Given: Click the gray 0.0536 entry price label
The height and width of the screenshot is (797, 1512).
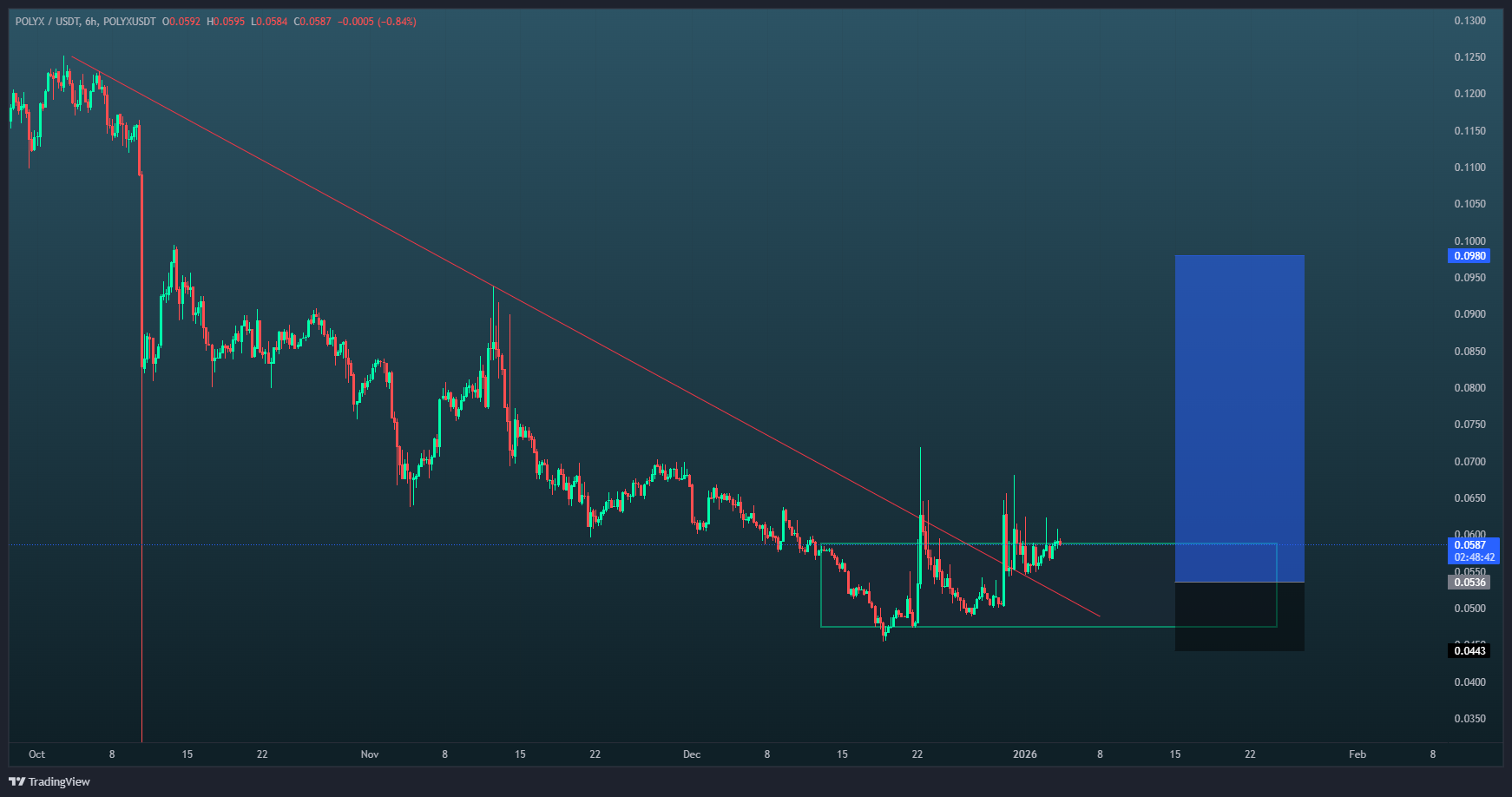Looking at the screenshot, I should tap(1469, 583).
